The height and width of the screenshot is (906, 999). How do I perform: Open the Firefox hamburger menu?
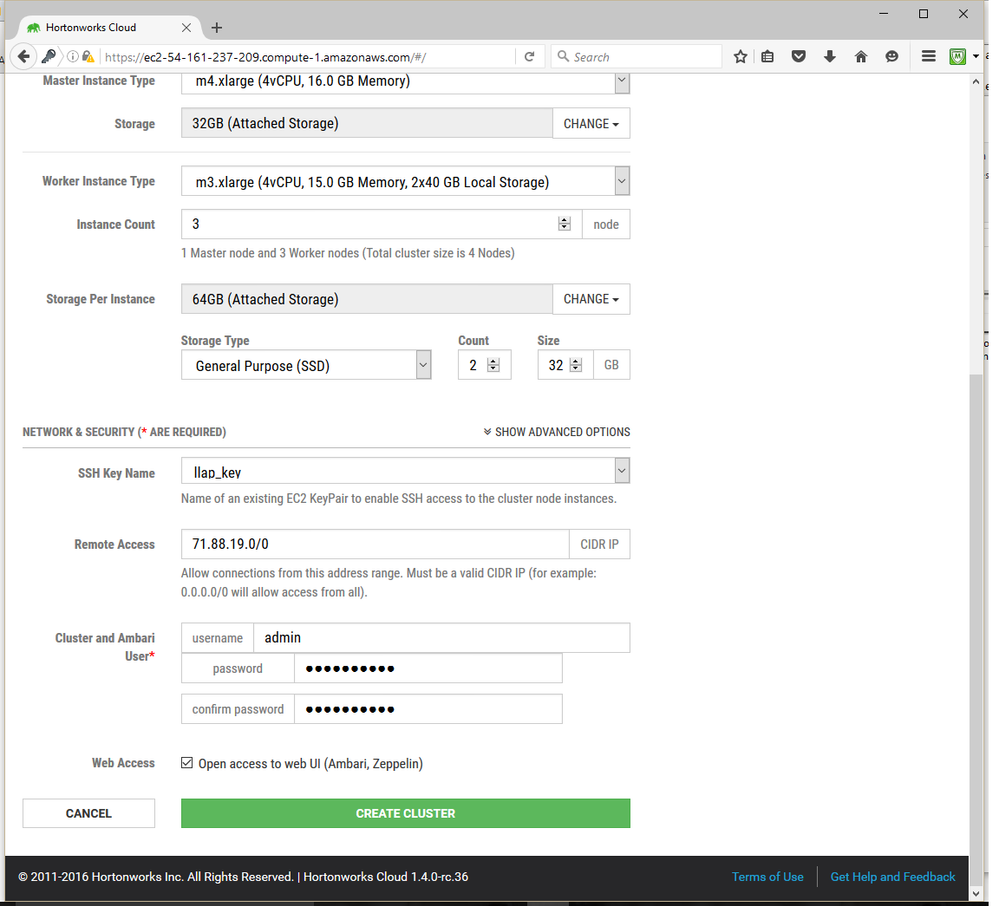[x=928, y=56]
